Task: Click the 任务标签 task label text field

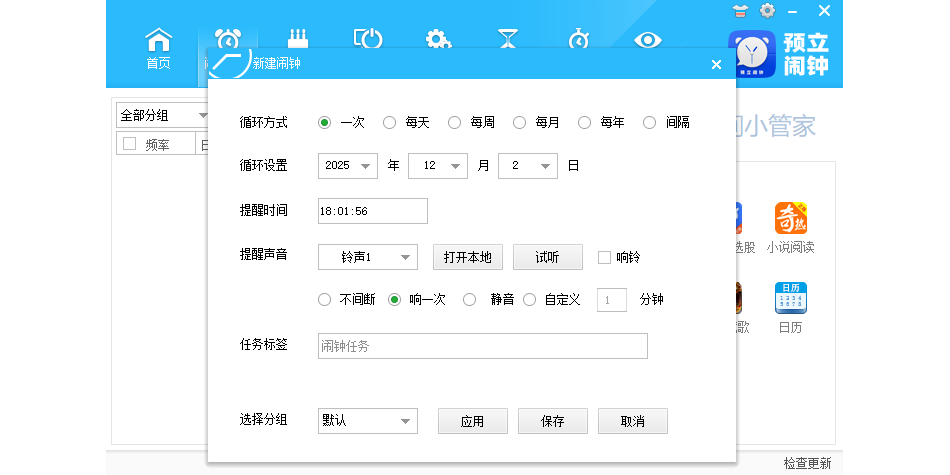Action: tap(482, 346)
